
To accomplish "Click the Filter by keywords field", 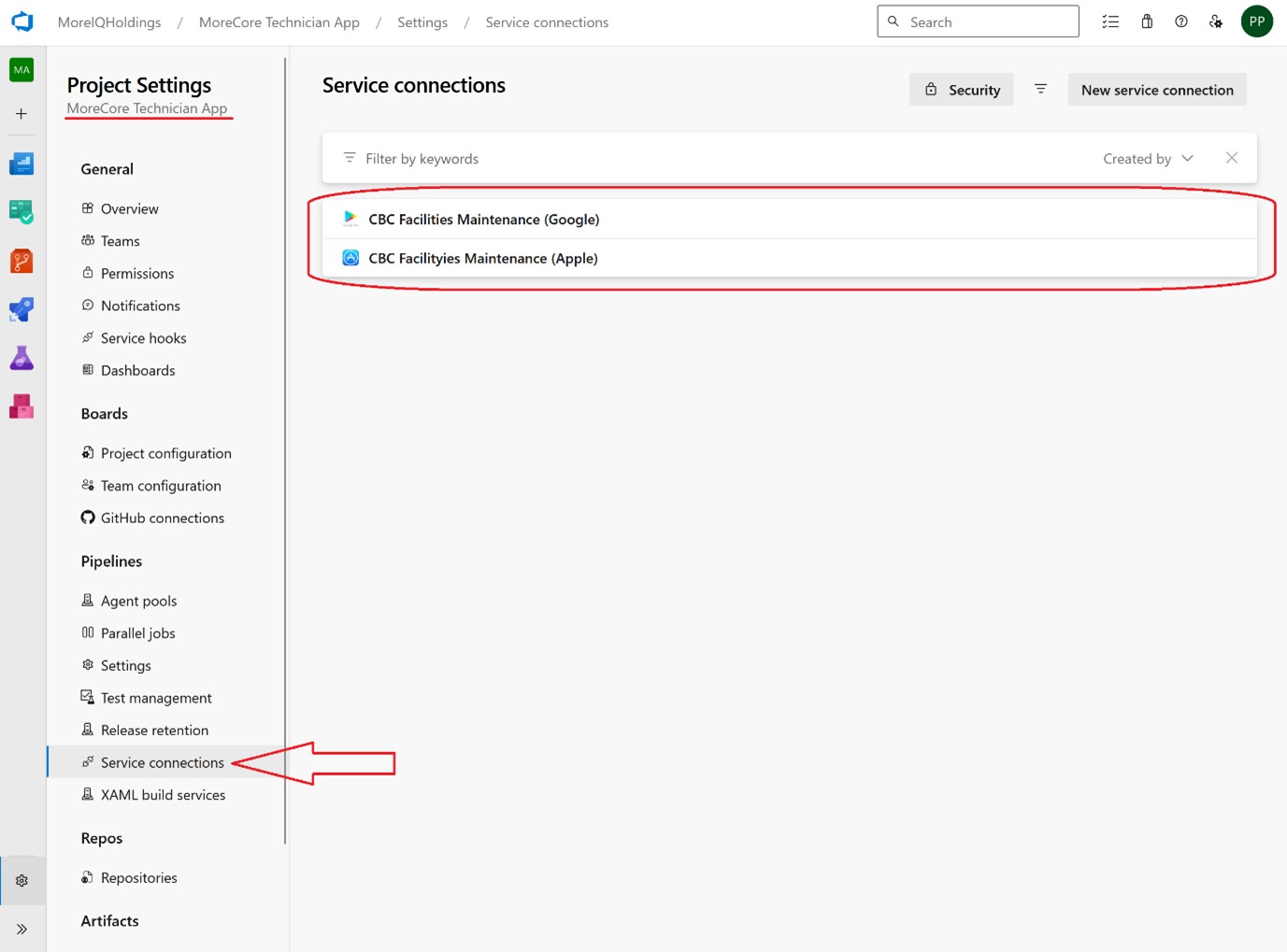I will (422, 158).
